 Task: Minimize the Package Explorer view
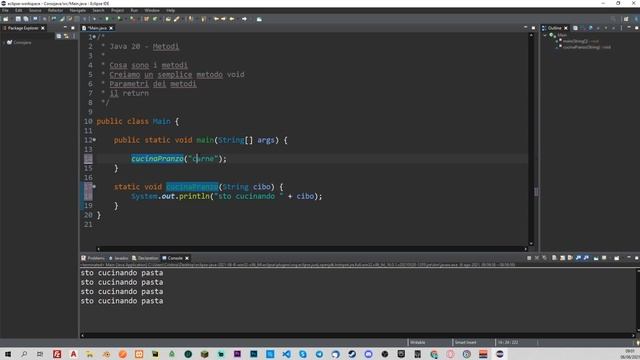65,28
